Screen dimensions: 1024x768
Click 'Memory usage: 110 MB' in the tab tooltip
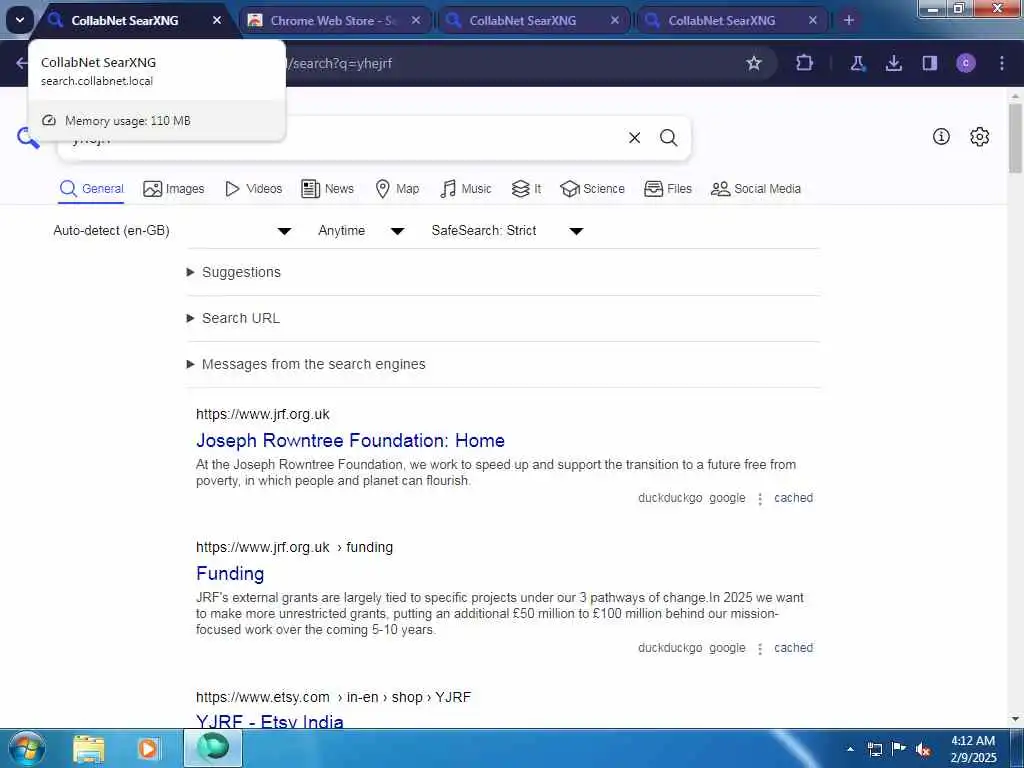128,121
